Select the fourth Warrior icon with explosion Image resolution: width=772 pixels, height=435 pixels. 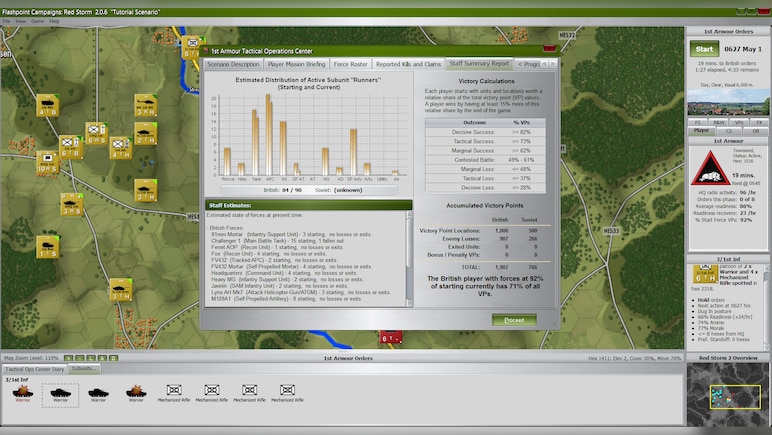click(x=136, y=393)
